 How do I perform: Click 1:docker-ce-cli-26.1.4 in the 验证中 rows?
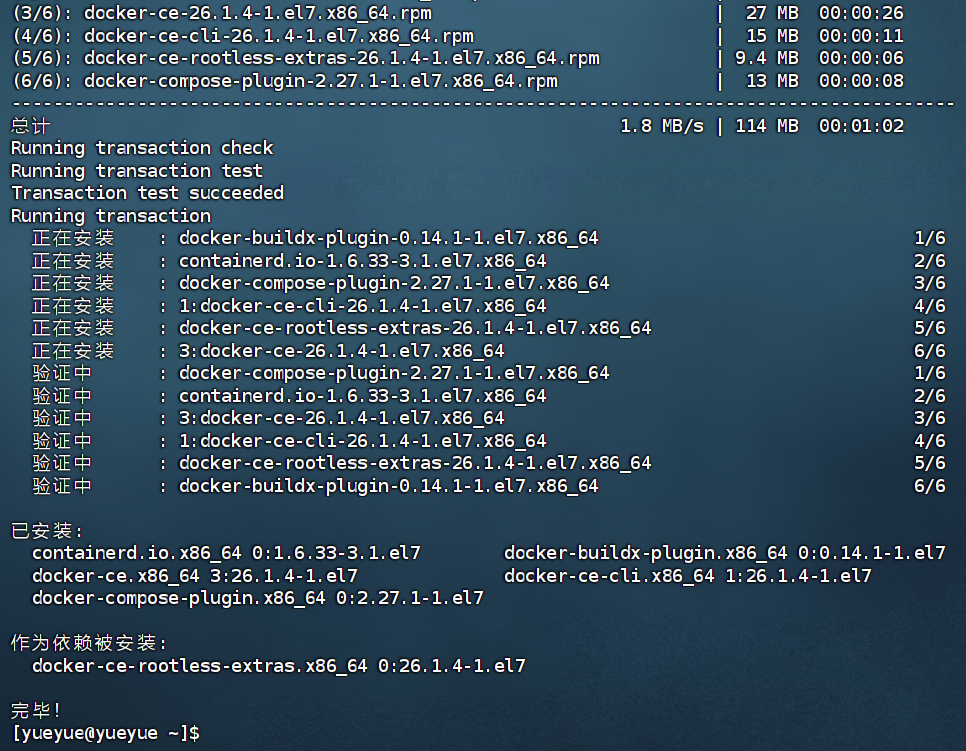pyautogui.click(x=363, y=440)
